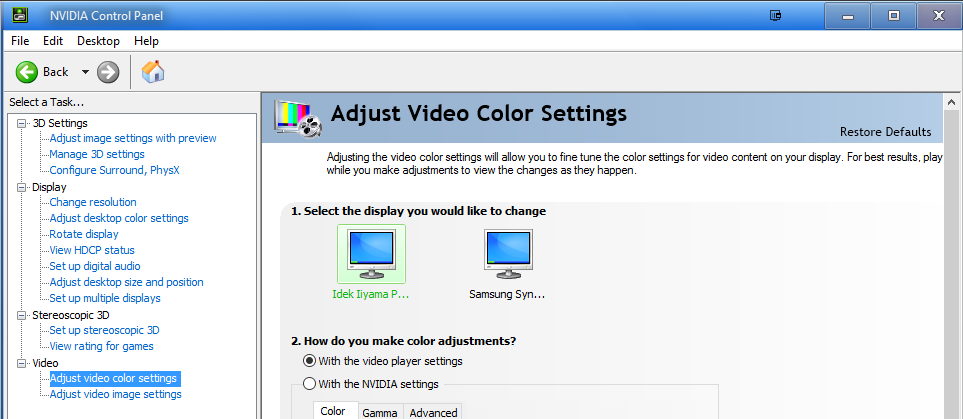The height and width of the screenshot is (419, 963).
Task: Click the Forward arrow icon
Action: [108, 72]
